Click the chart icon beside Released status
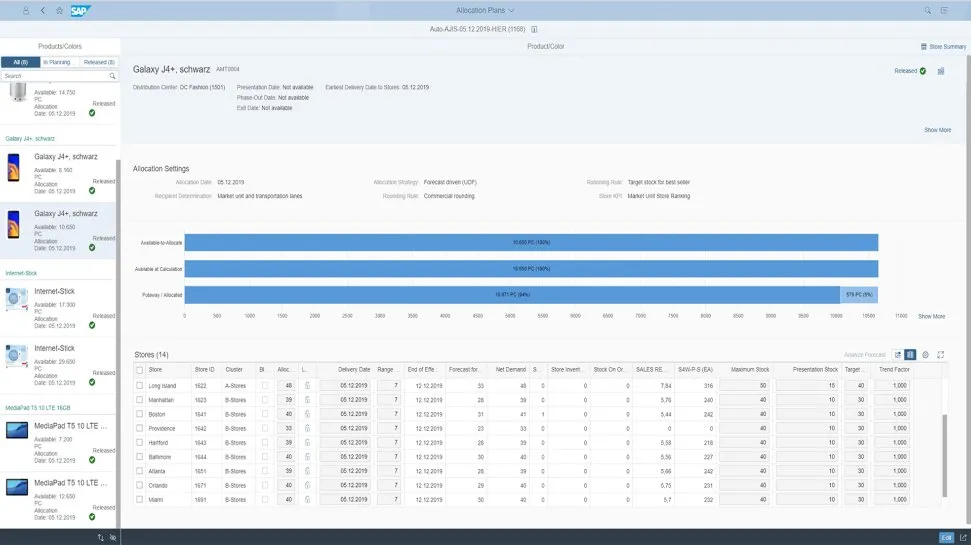 [941, 71]
